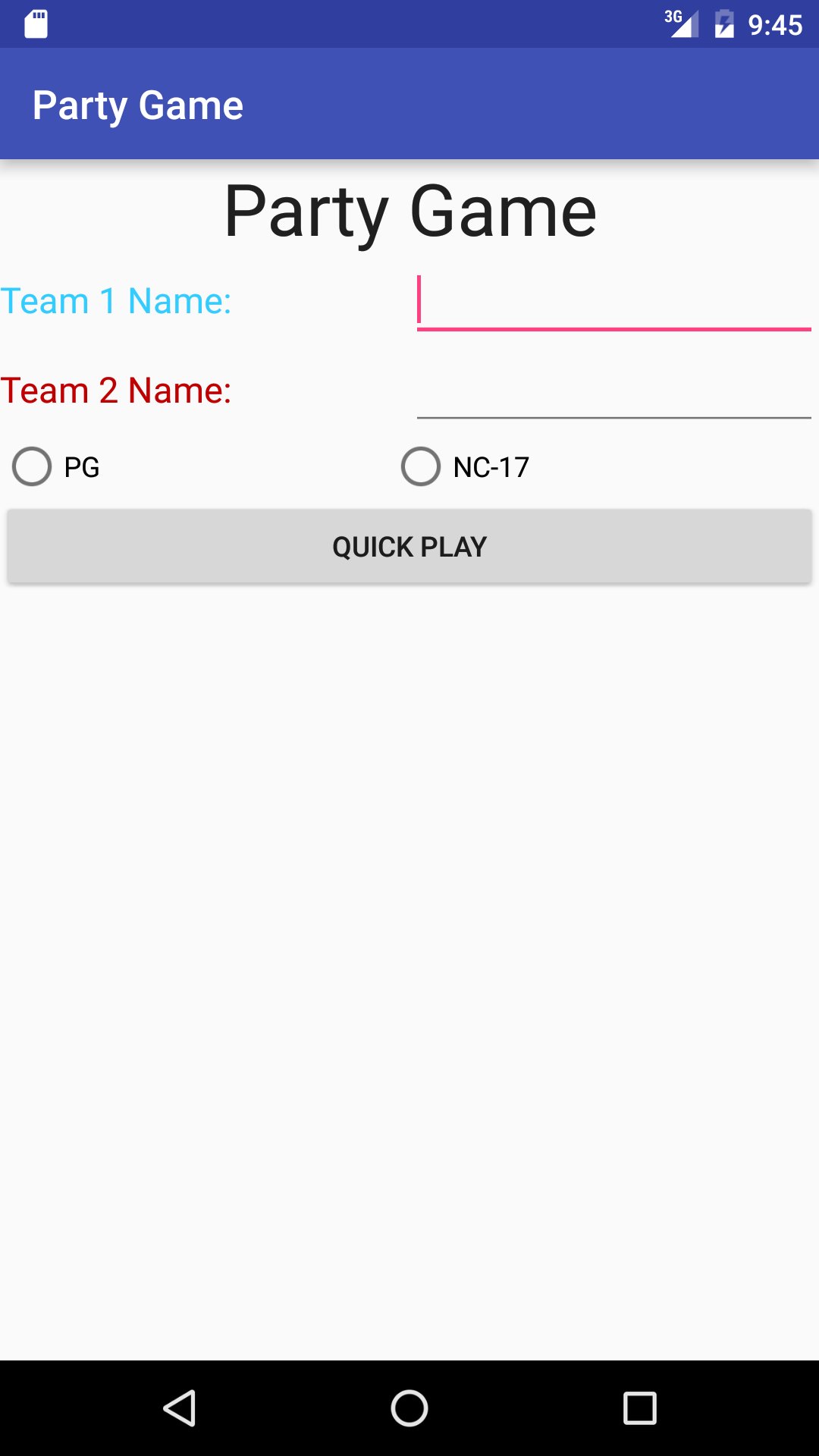The width and height of the screenshot is (819, 1456).
Task: Tap the 9:45 clock in status bar
Action: coord(775,25)
